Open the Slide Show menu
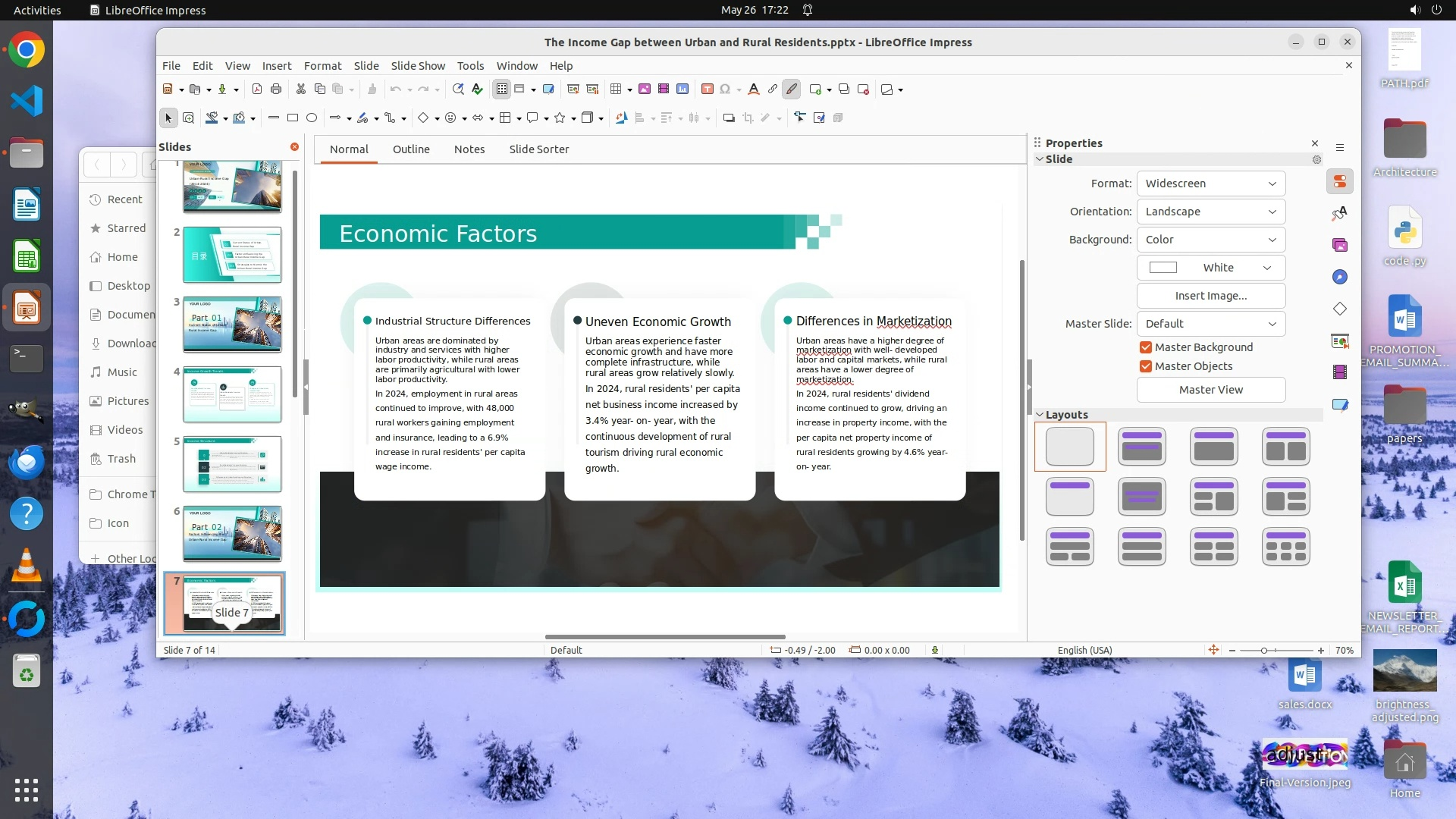Image resolution: width=1456 pixels, height=819 pixels. tap(418, 66)
